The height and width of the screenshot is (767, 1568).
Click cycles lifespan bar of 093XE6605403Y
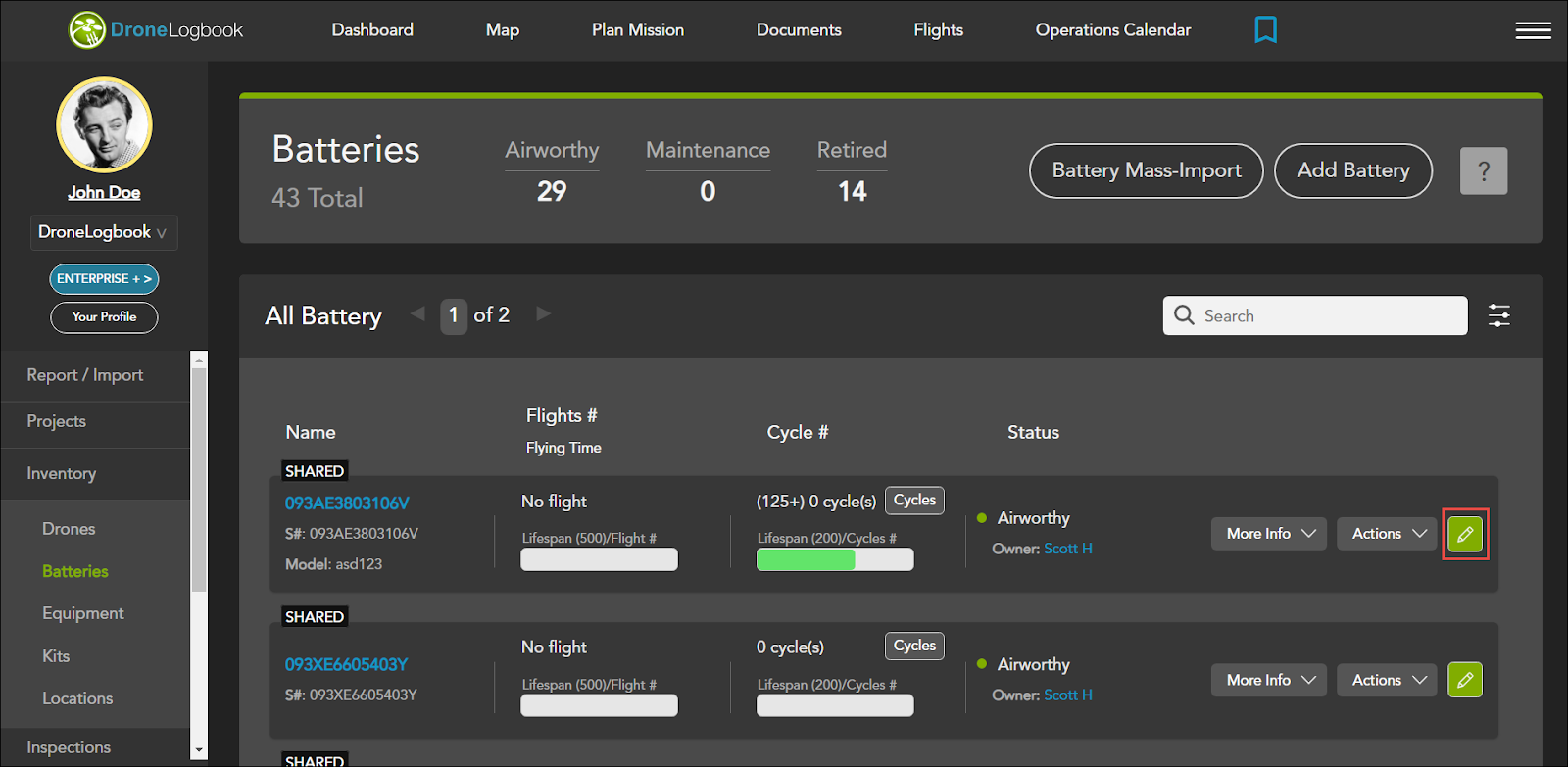pyautogui.click(x=835, y=705)
